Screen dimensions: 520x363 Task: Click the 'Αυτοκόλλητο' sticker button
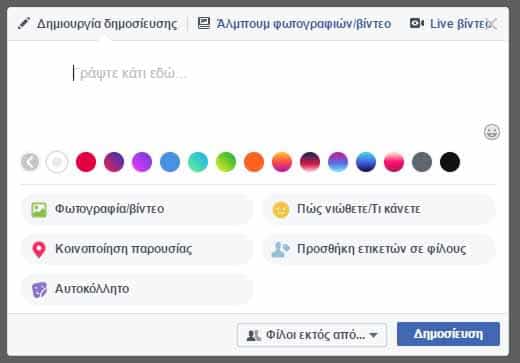coord(138,289)
